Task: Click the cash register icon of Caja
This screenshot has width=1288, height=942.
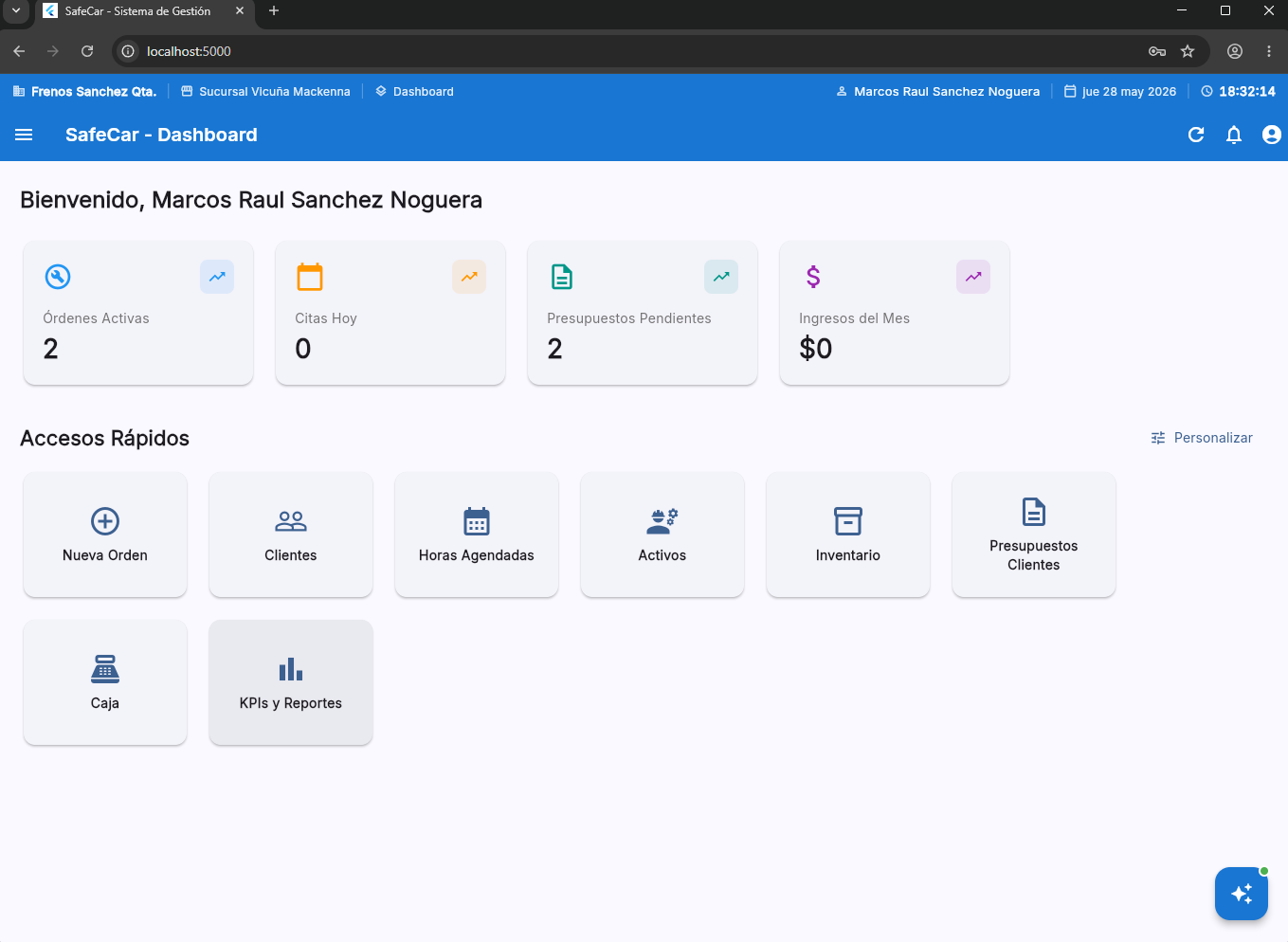Action: click(x=105, y=669)
